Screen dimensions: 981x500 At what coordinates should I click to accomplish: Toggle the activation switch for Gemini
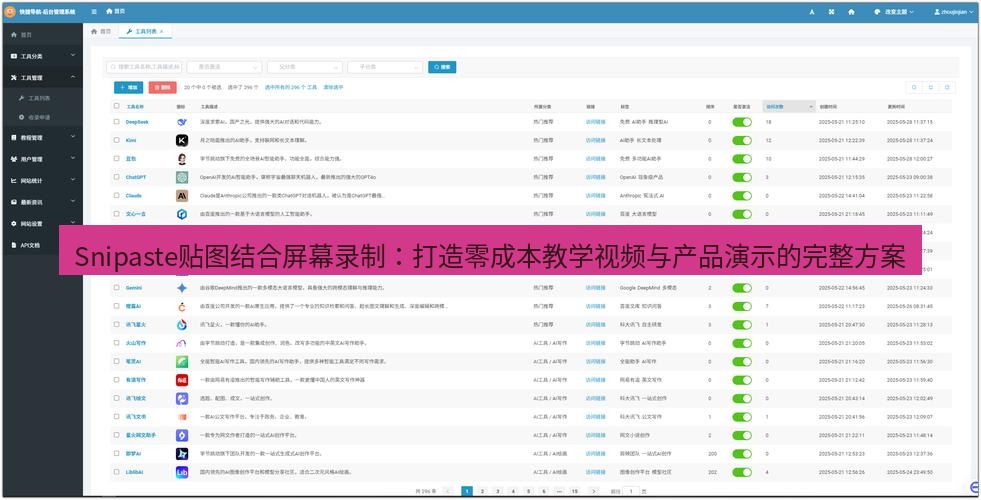tap(742, 288)
